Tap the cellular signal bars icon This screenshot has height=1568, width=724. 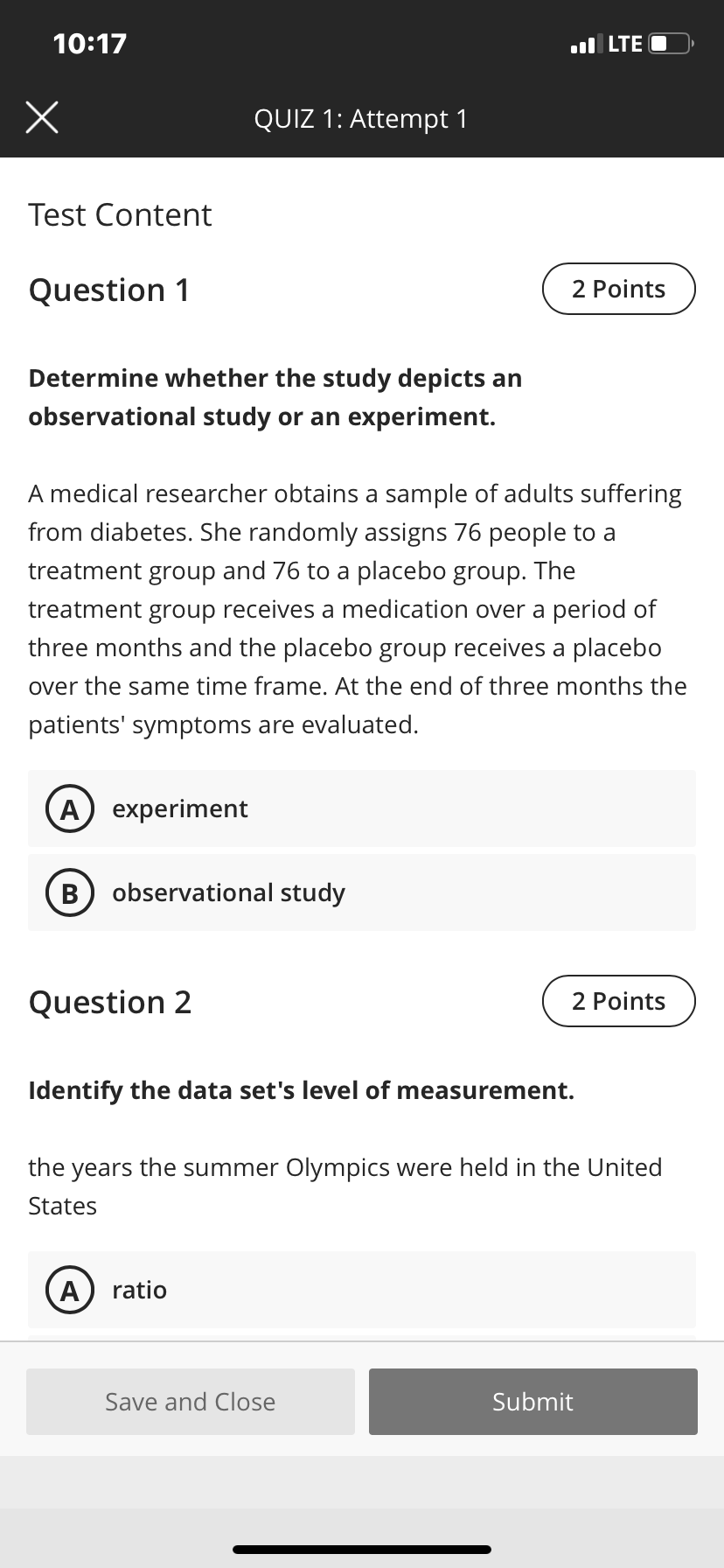585,43
